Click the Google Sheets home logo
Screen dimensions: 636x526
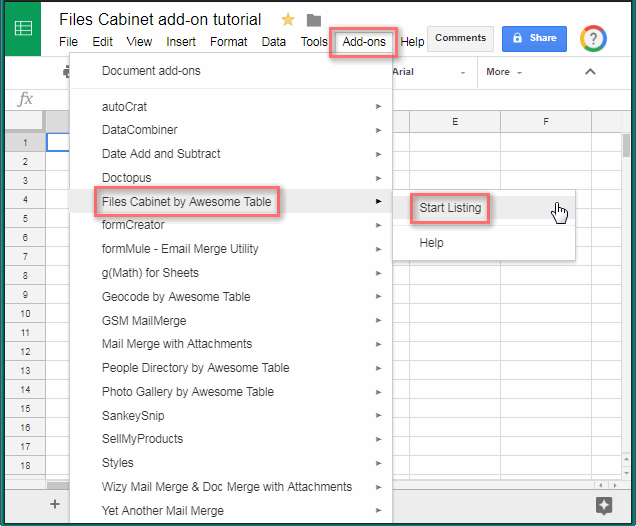click(x=23, y=30)
